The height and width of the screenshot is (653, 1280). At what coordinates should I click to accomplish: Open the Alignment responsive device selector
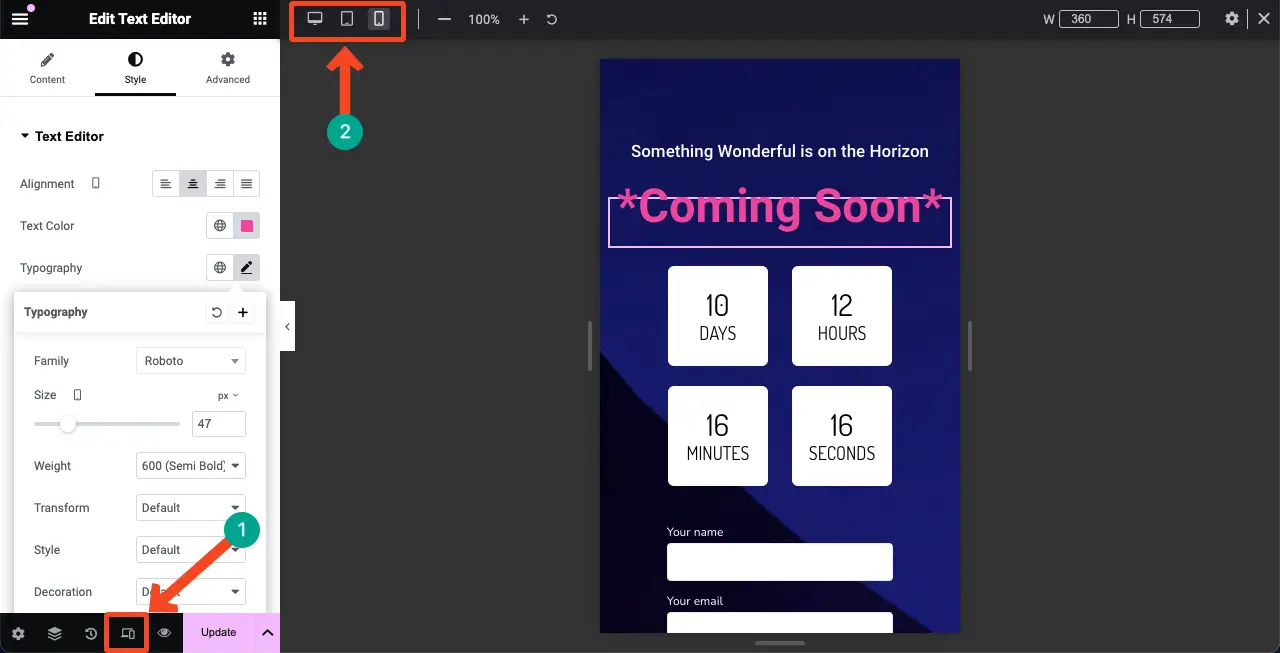(96, 184)
